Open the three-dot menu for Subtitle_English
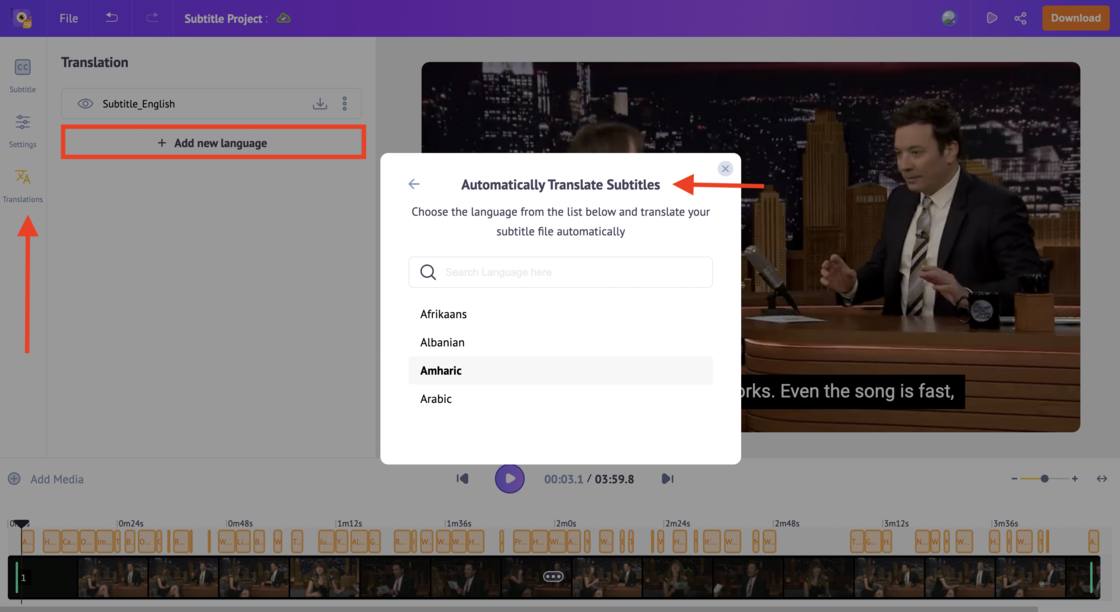 (x=344, y=103)
